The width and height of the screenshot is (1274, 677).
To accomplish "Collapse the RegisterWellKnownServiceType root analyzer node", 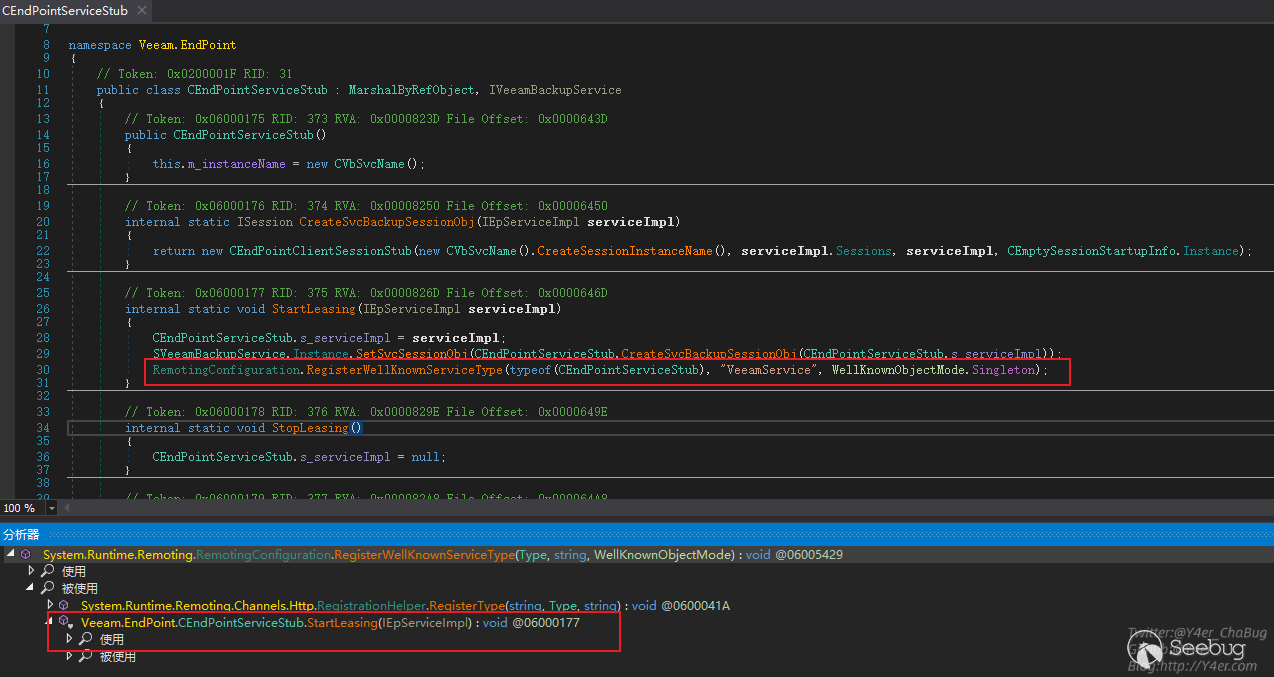I will click(10, 554).
